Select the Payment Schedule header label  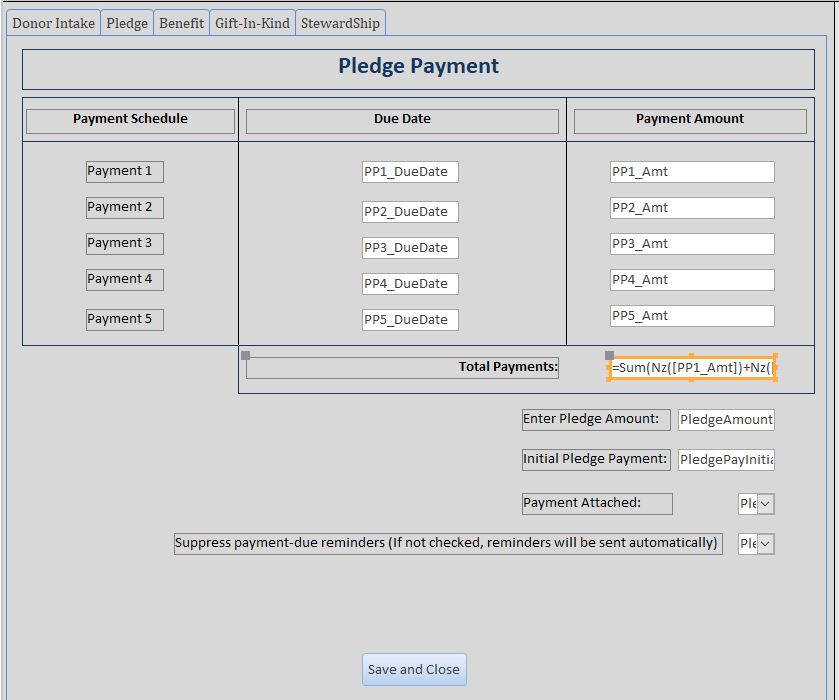coord(131,121)
